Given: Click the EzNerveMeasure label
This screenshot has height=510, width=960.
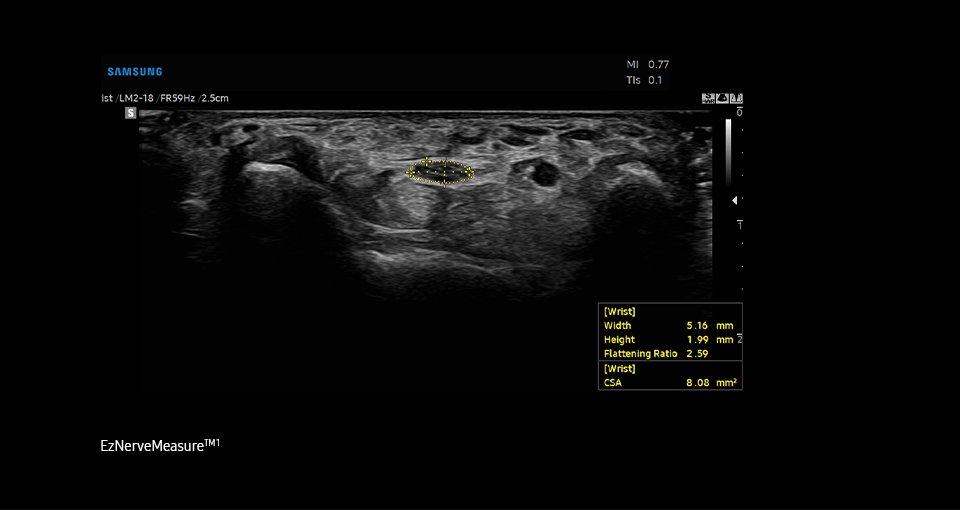Looking at the screenshot, I should point(160,443).
